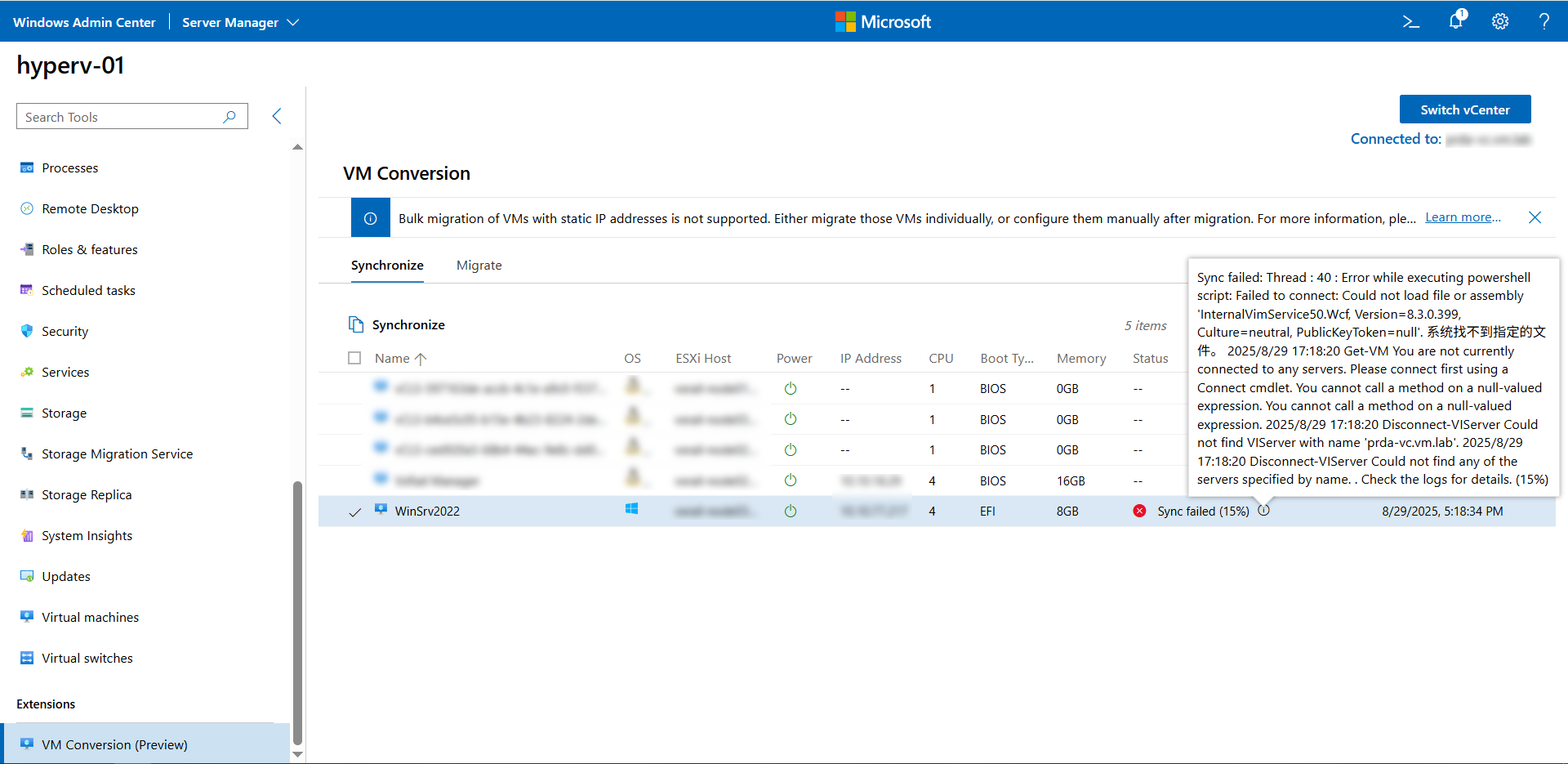The height and width of the screenshot is (764, 1568).
Task: Open System Insights tool
Action: 87,535
